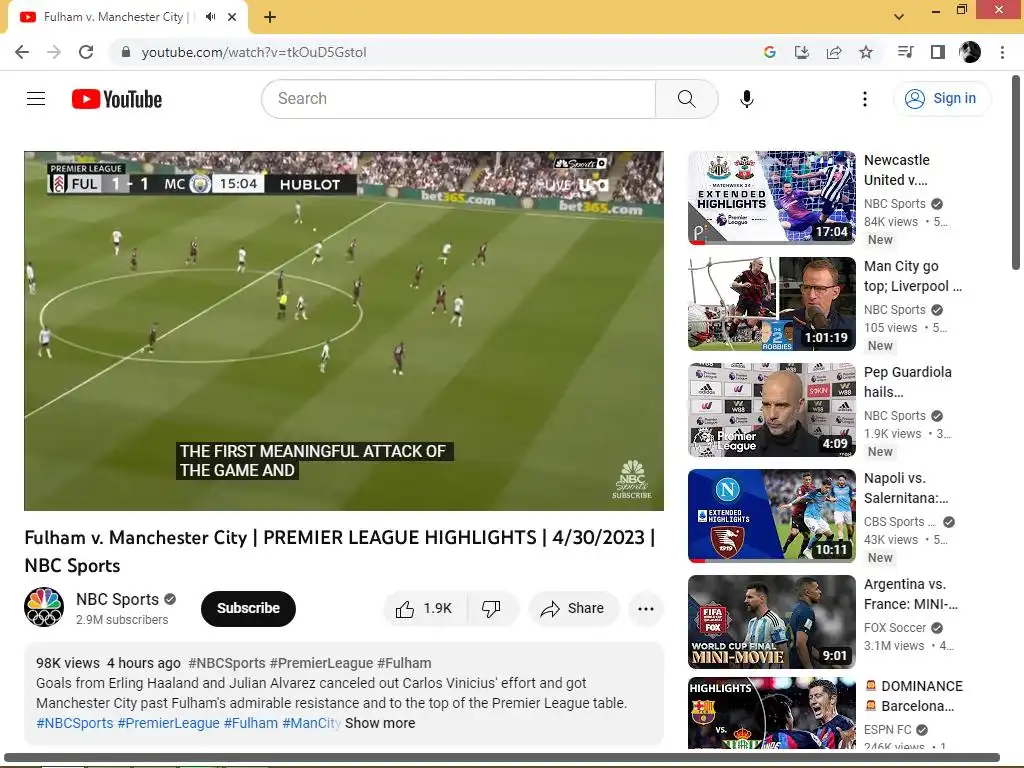Click the vertical page scrollbar
This screenshot has width=1024, height=768.
(1016, 172)
